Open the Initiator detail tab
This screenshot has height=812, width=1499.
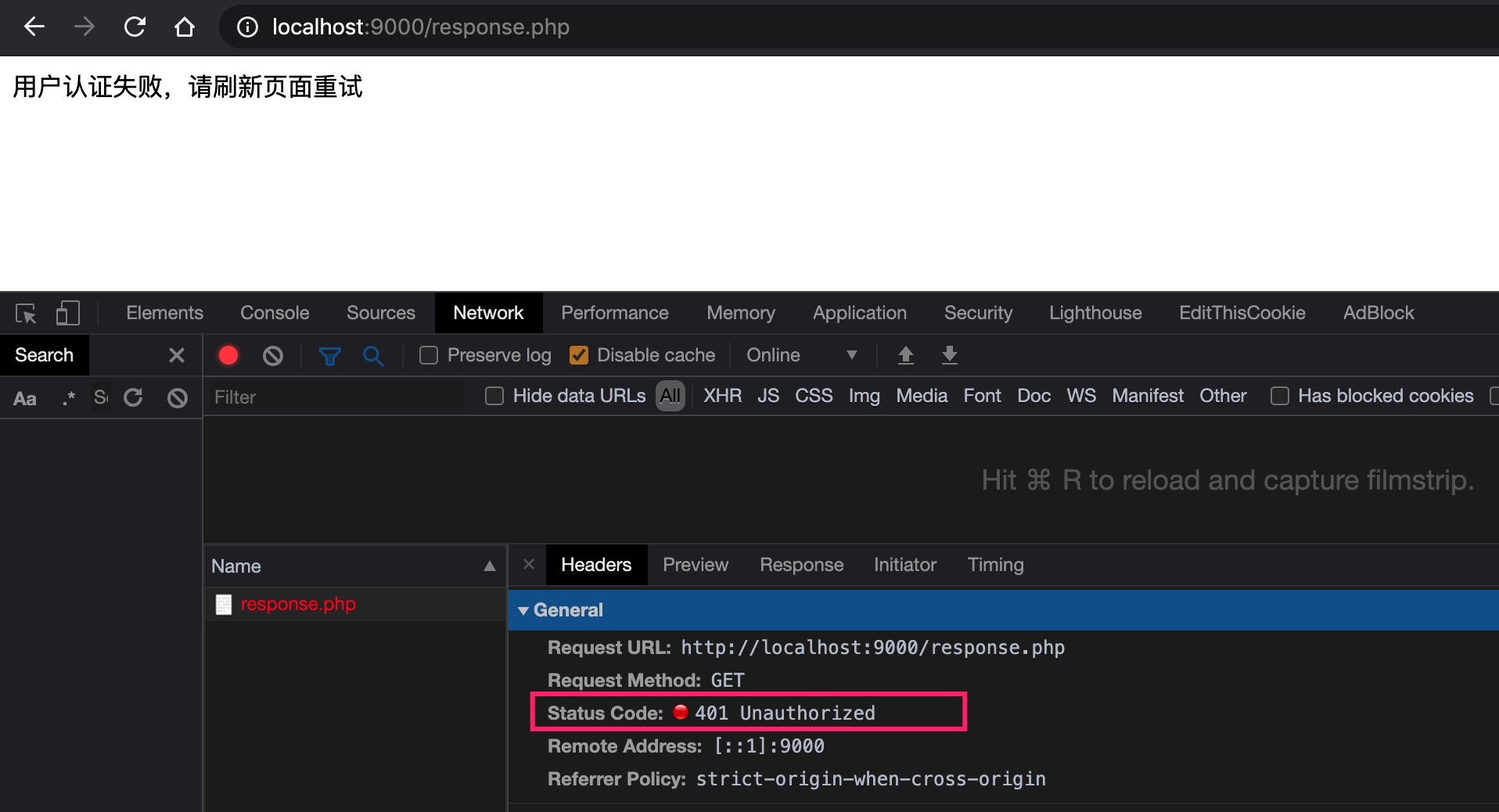(x=904, y=565)
